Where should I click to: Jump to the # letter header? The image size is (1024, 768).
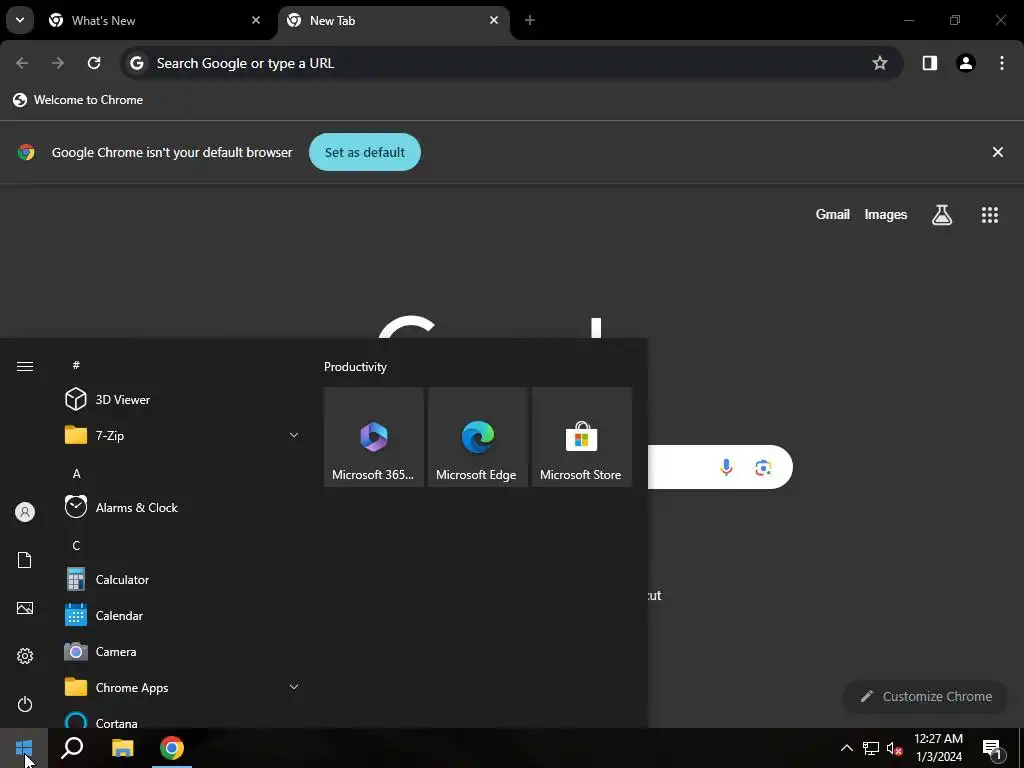76,365
